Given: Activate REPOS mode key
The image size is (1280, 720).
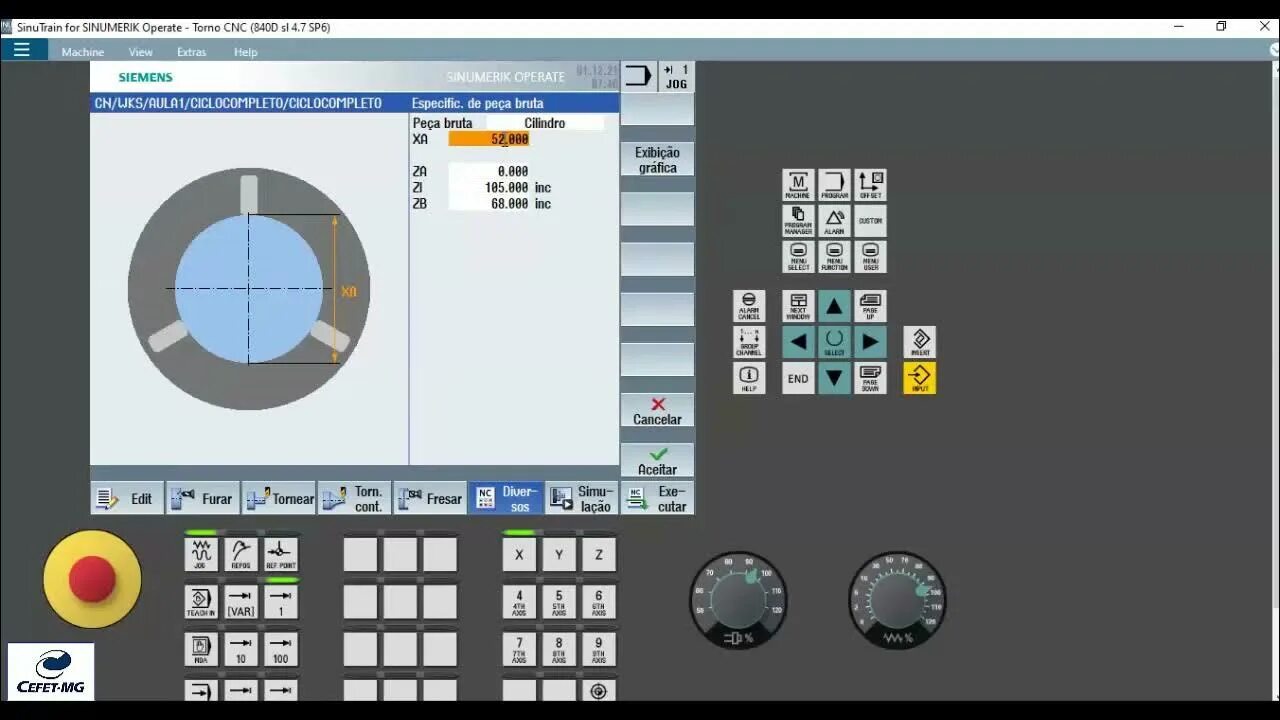Looking at the screenshot, I should (x=241, y=554).
